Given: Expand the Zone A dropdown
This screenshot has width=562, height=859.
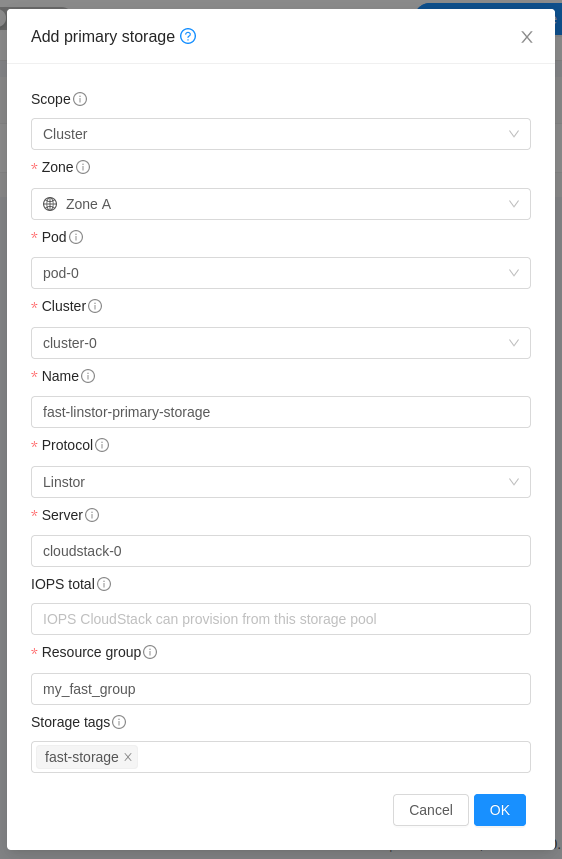Looking at the screenshot, I should [281, 204].
